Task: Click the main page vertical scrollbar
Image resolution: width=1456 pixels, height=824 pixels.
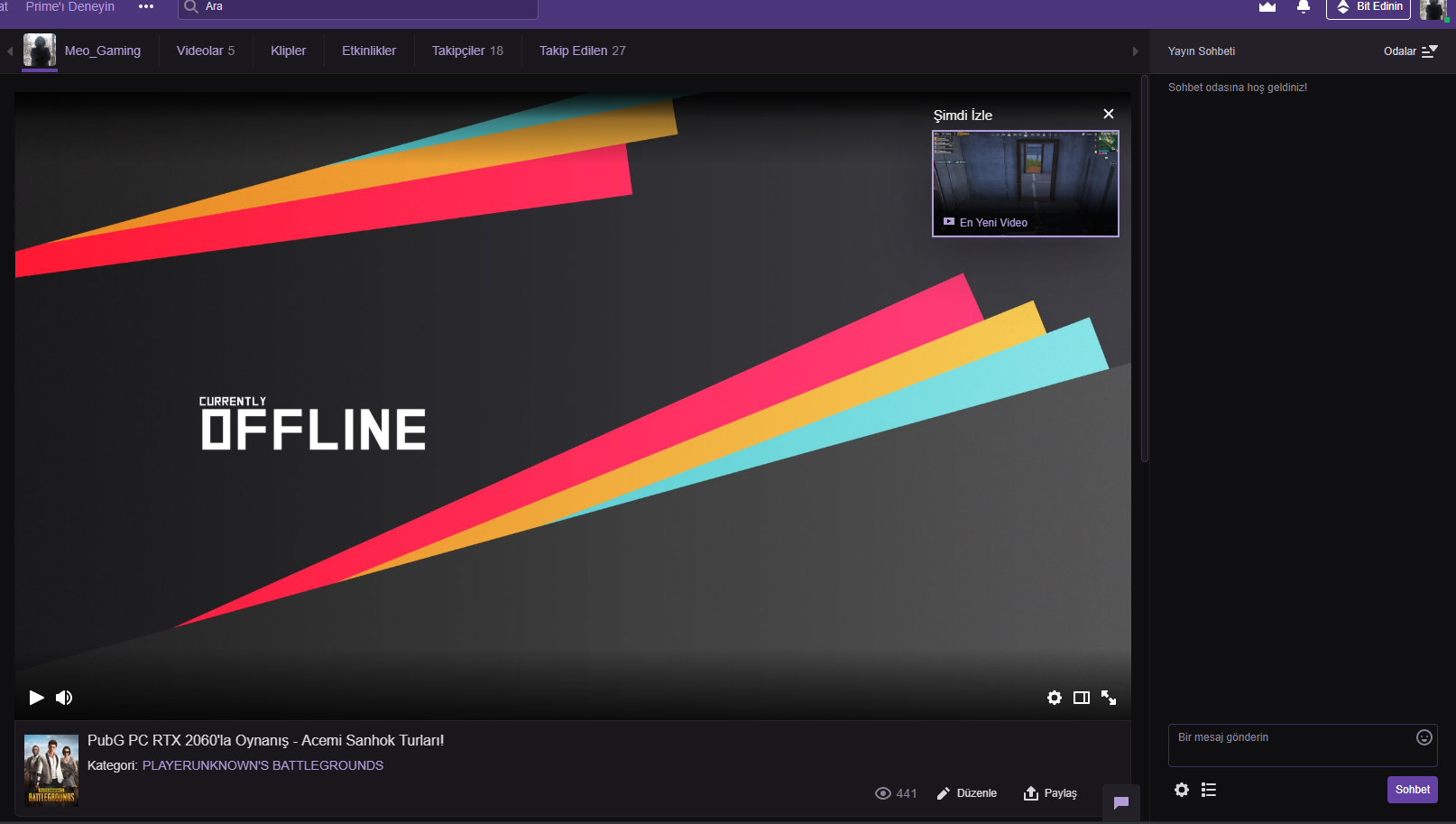Action: tap(1145, 269)
